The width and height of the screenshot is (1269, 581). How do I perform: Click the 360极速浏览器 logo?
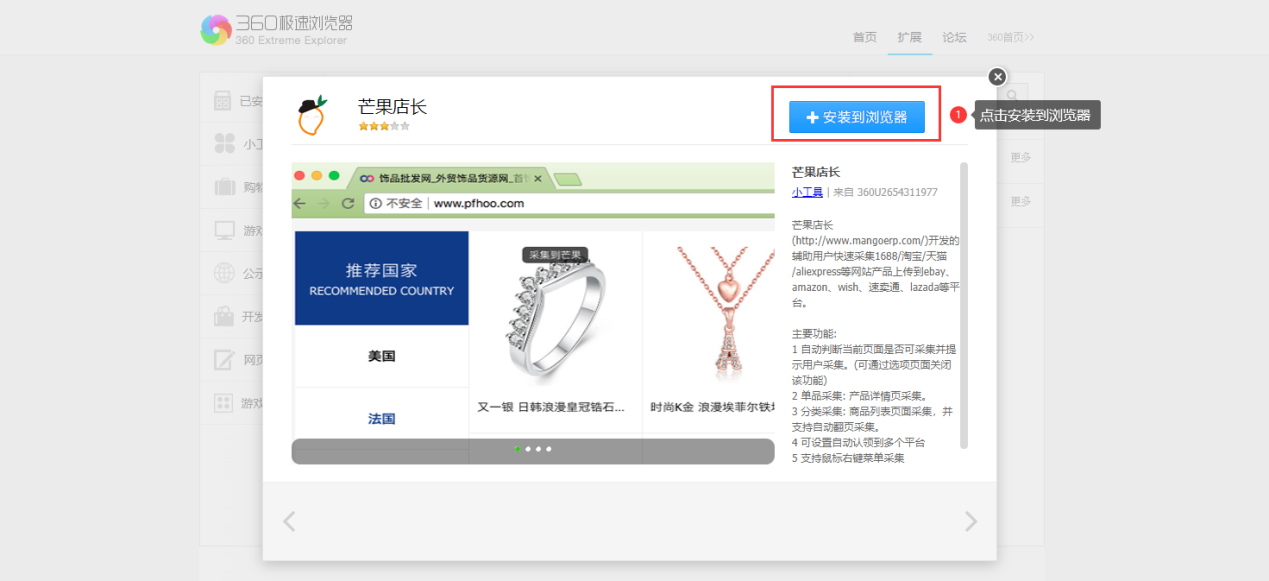coord(277,29)
